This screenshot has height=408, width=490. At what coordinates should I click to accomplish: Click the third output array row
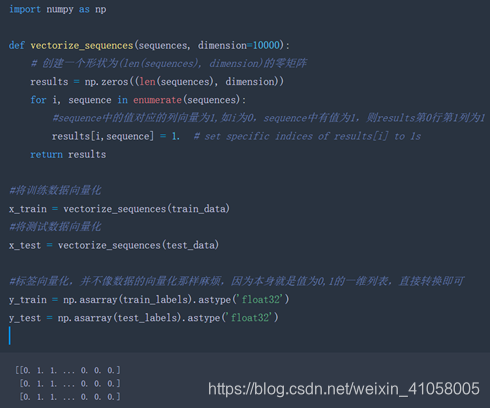(70, 397)
